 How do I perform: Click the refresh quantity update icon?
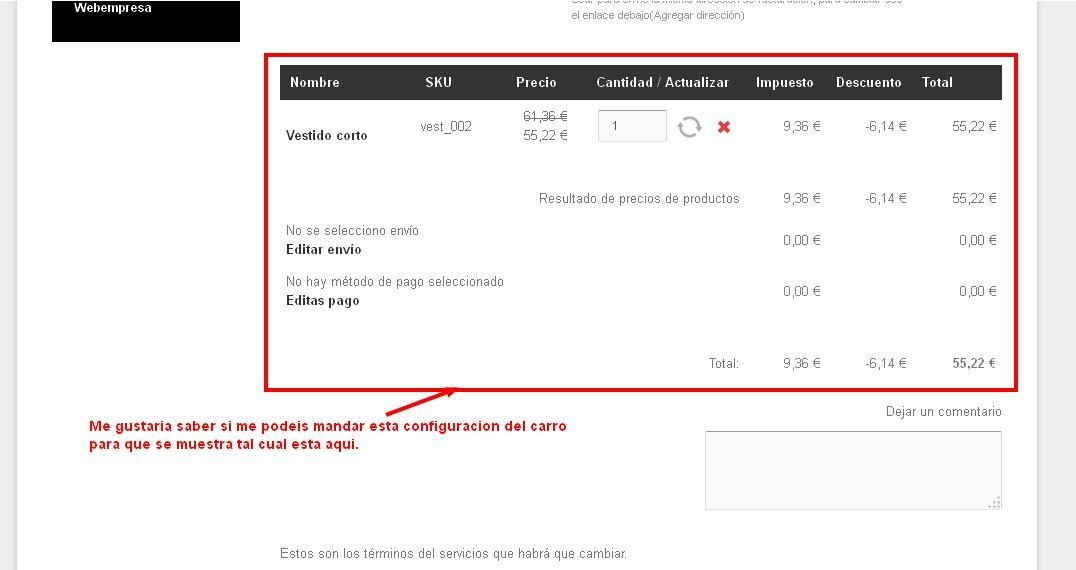pyautogui.click(x=689, y=127)
